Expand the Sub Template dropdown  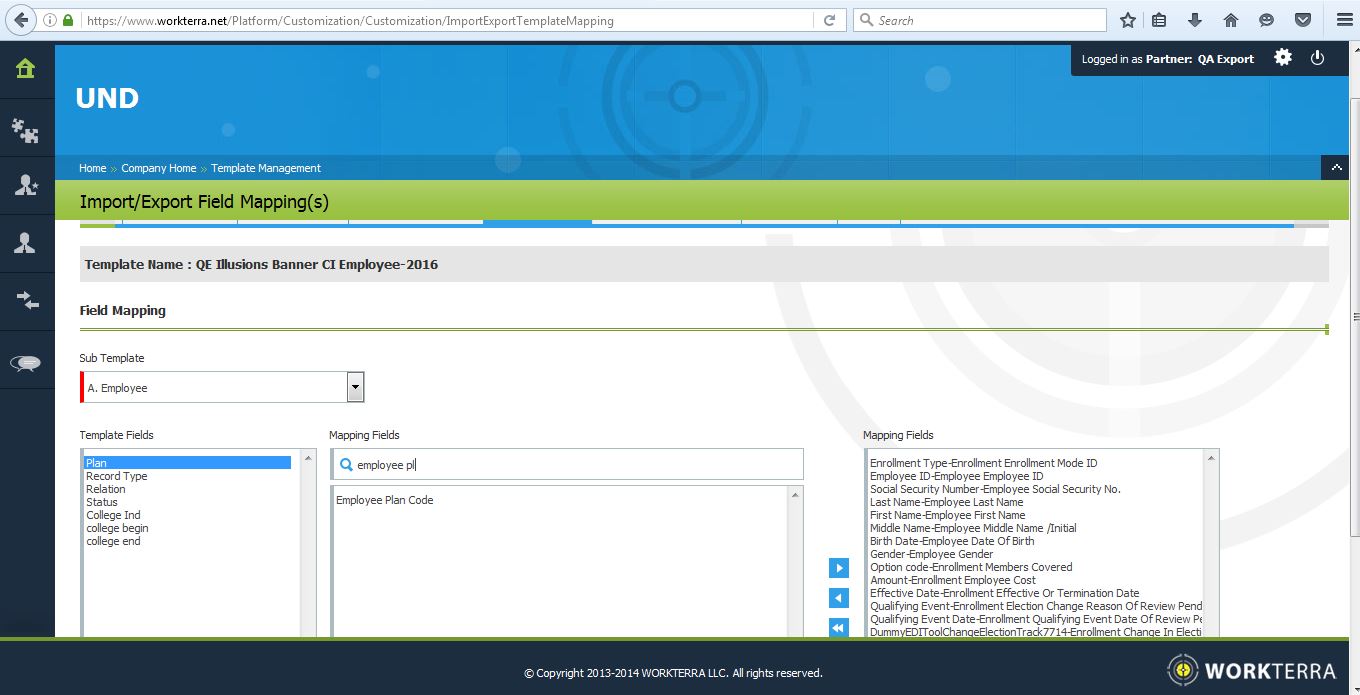355,388
